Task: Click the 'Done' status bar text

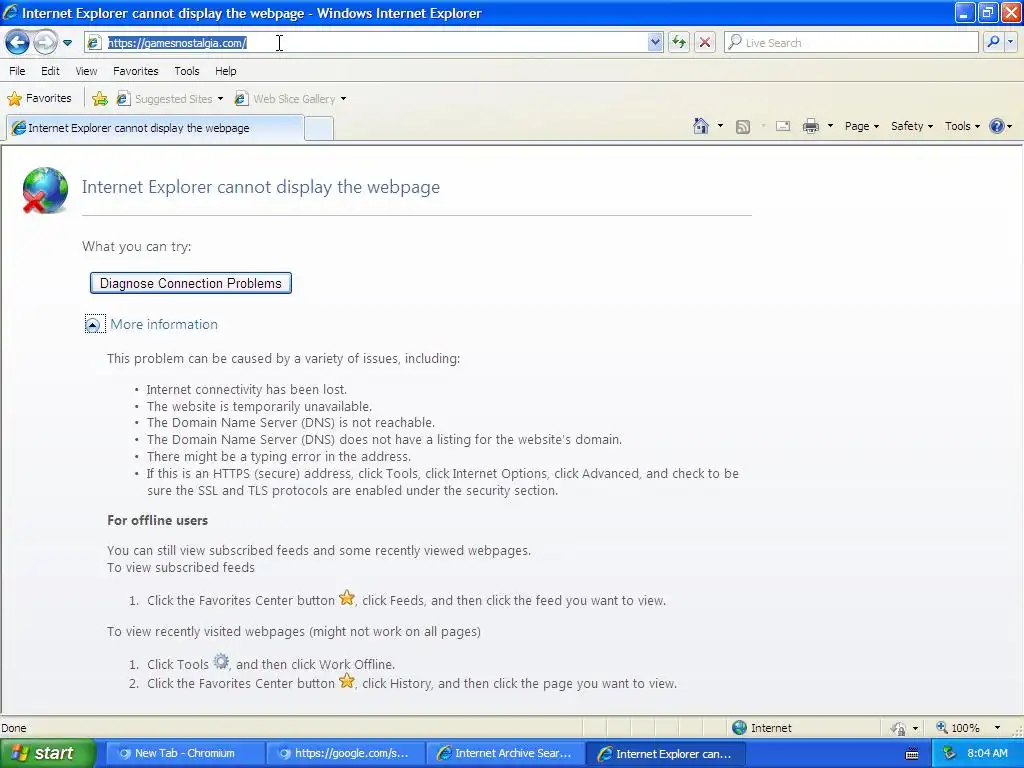Action: (x=14, y=728)
